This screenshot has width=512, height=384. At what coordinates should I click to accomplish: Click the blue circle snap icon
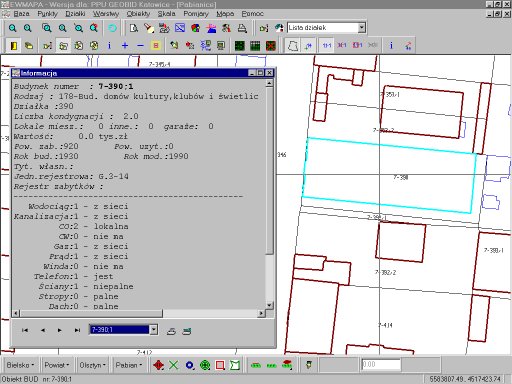click(189, 365)
